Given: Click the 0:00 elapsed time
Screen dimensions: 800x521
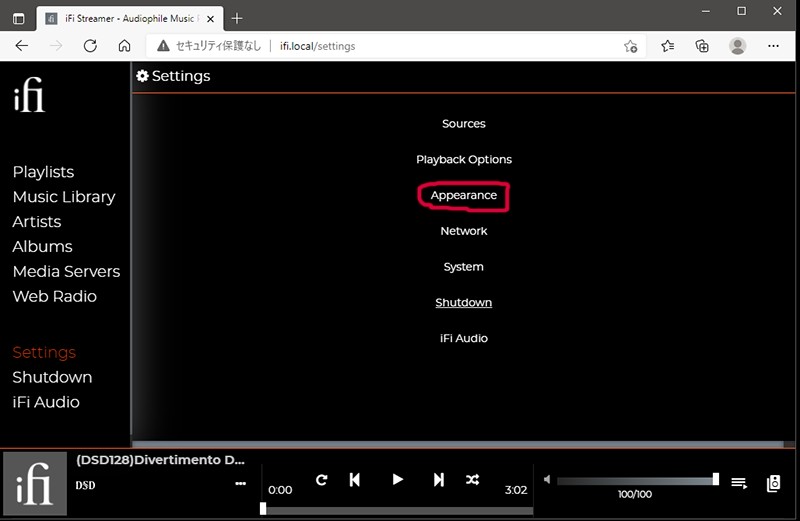Looking at the screenshot, I should click(x=280, y=490).
